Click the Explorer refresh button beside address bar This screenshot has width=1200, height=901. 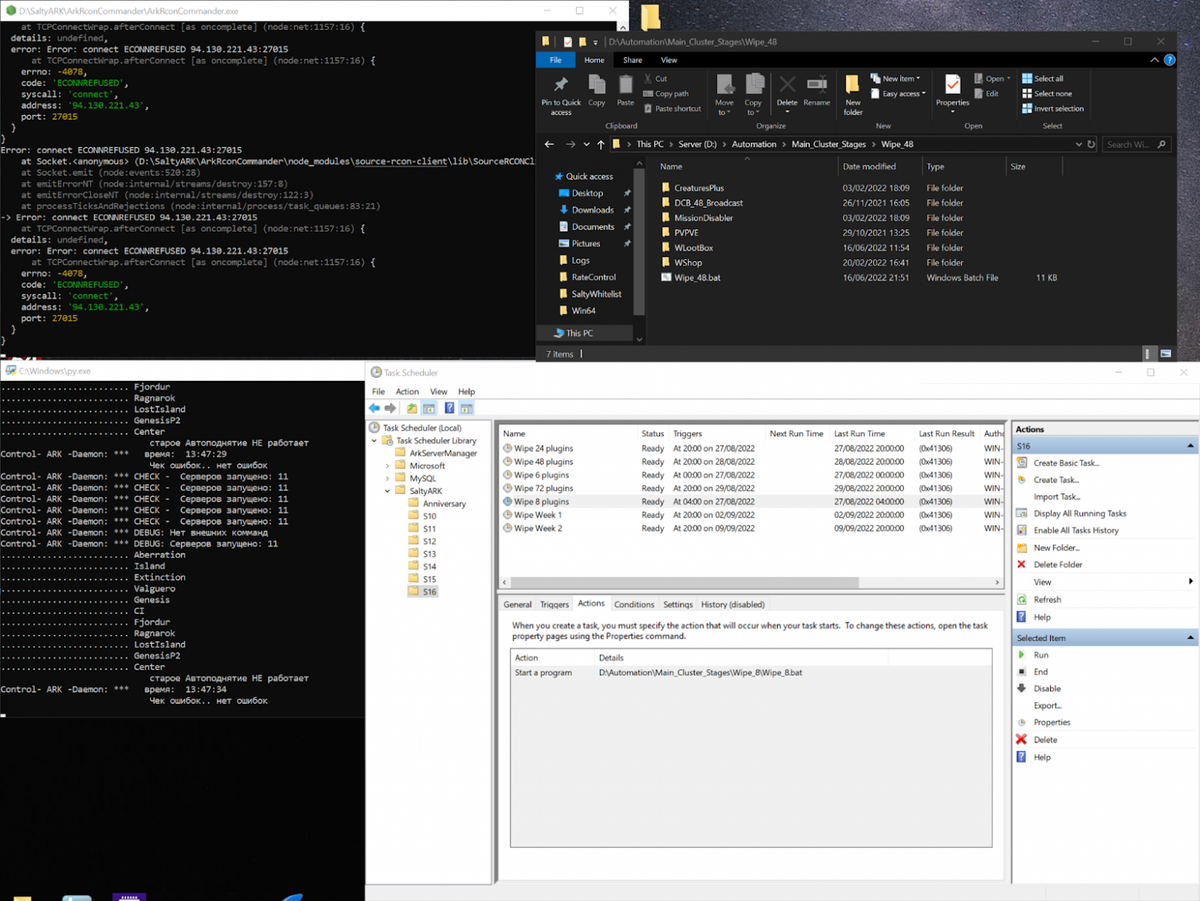1092,144
